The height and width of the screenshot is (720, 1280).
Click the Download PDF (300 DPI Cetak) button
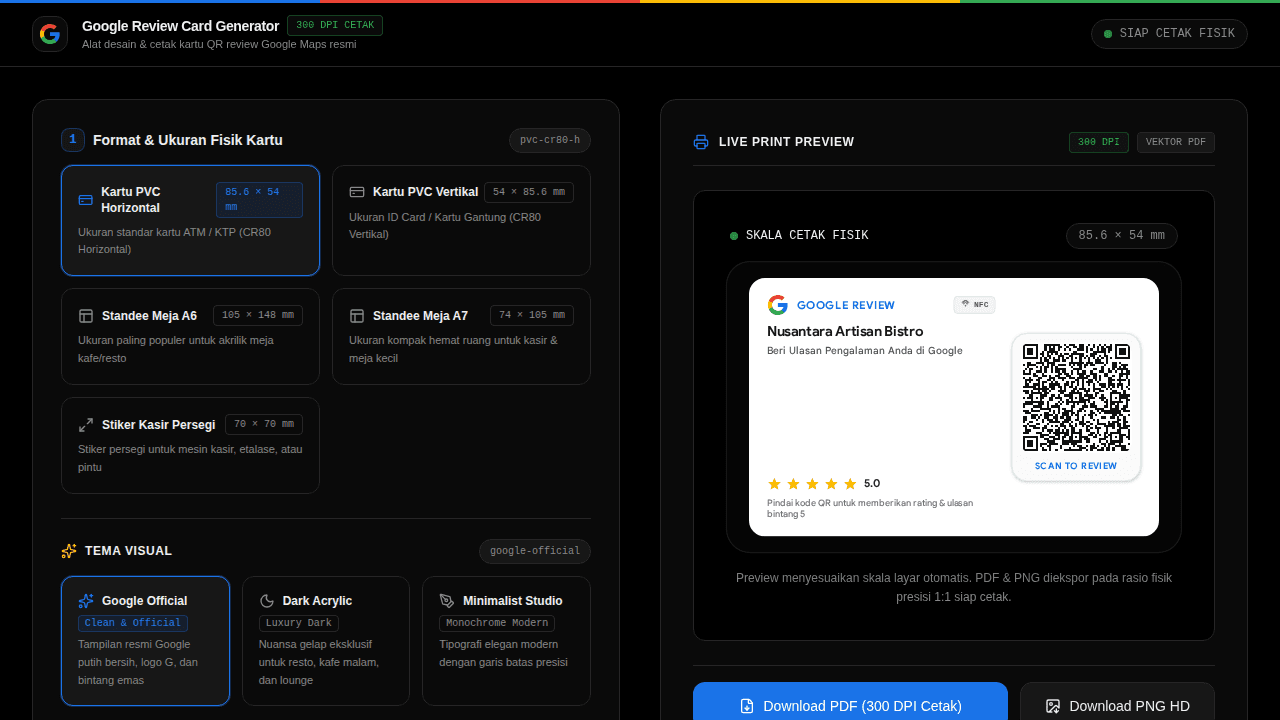pos(850,704)
